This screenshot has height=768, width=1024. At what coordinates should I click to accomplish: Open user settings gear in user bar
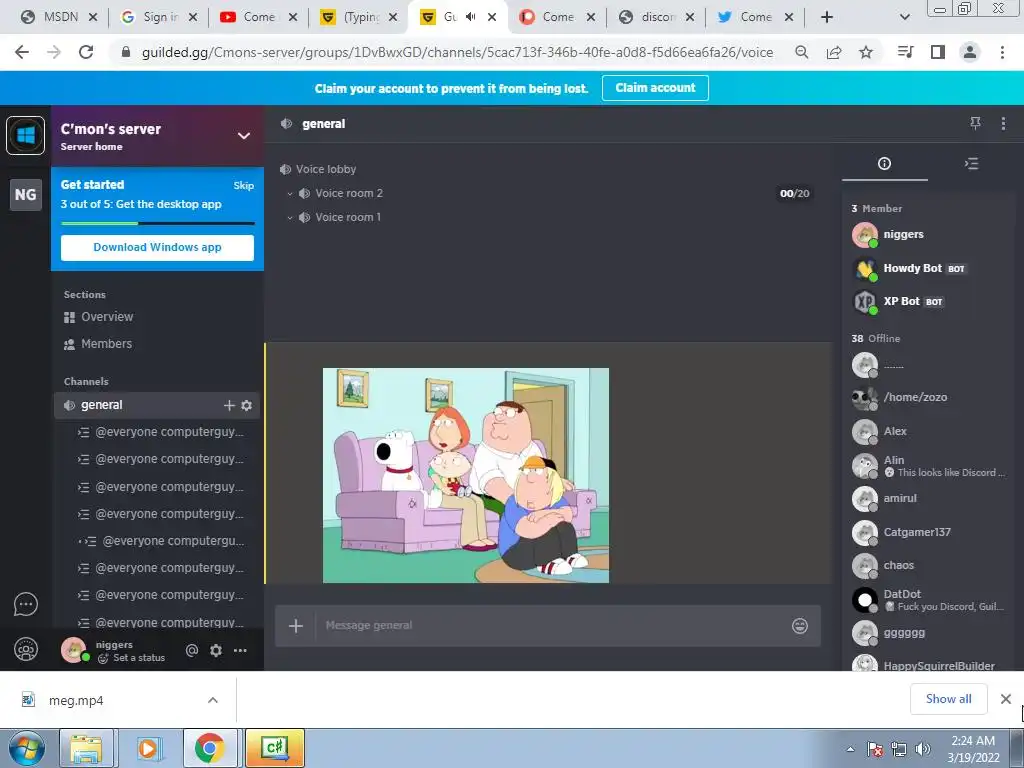pyautogui.click(x=216, y=650)
